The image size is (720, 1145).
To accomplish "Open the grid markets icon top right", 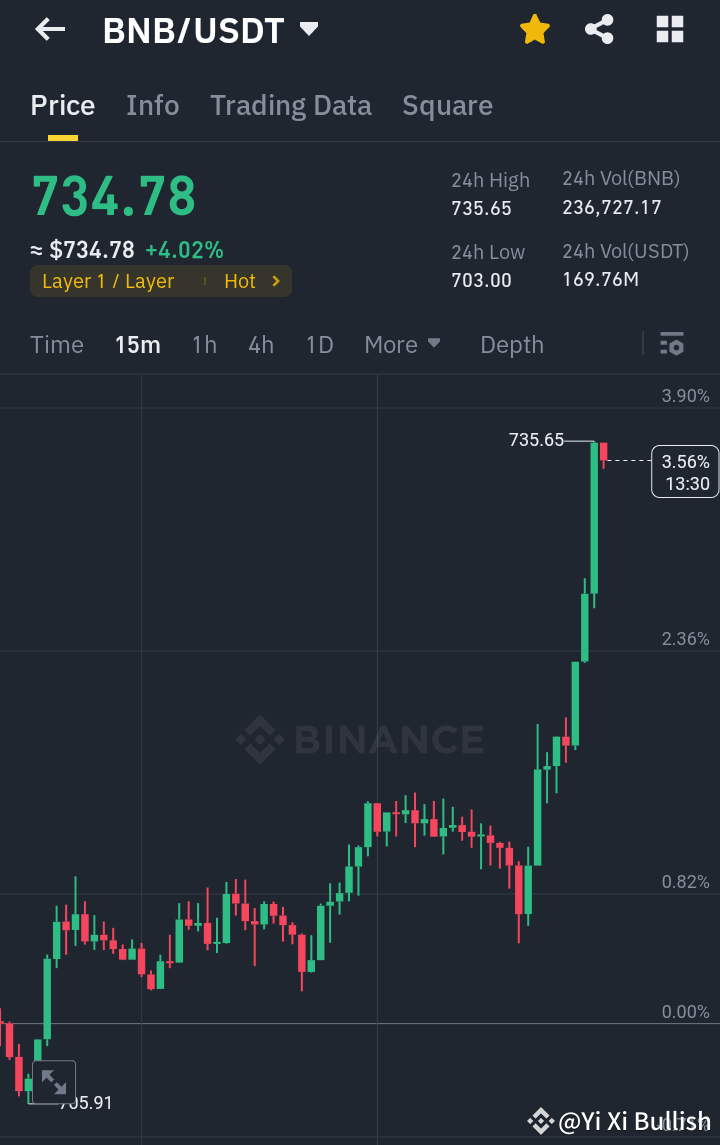I will [x=669, y=29].
